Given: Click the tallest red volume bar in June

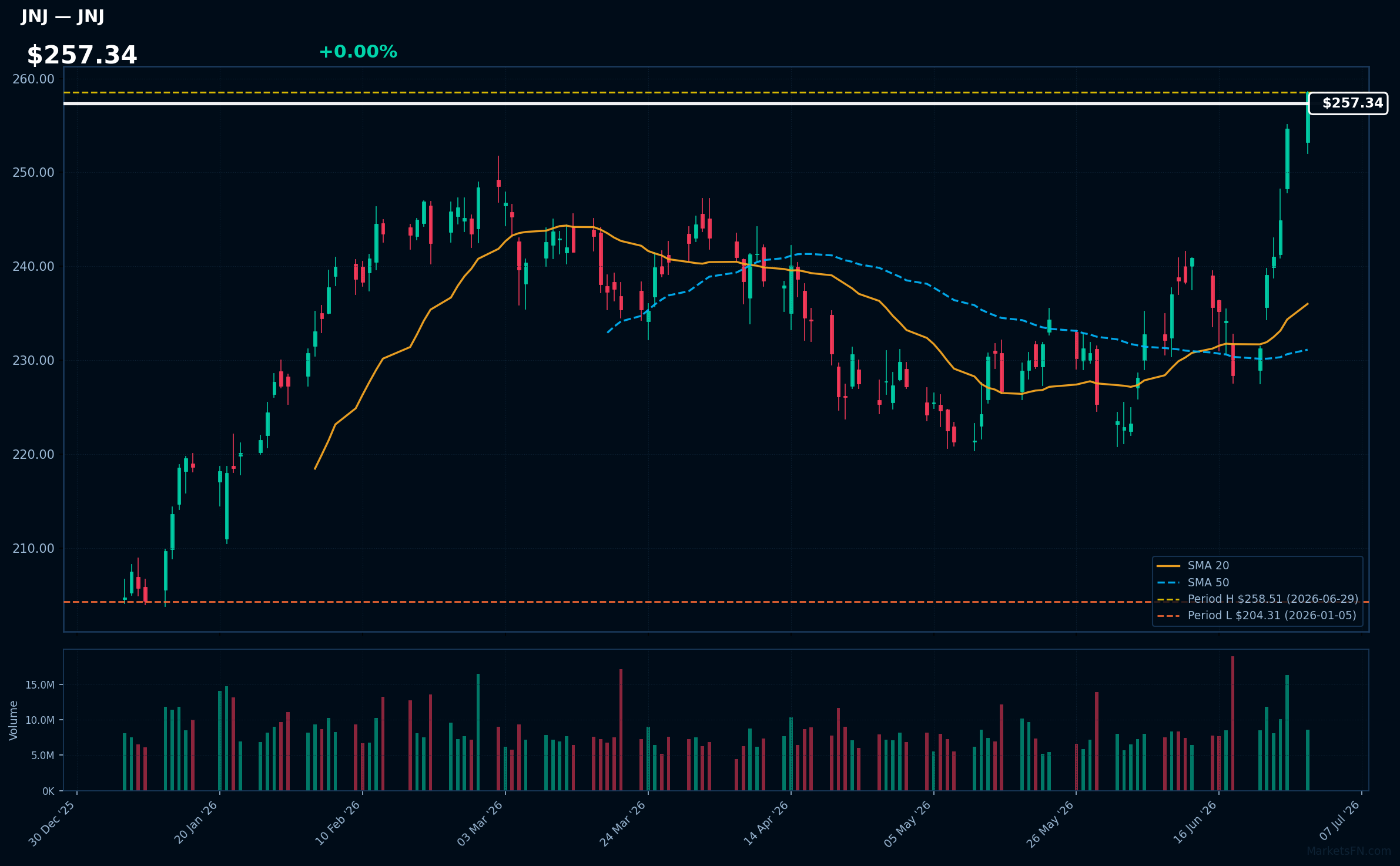Looking at the screenshot, I should [x=1232, y=723].
